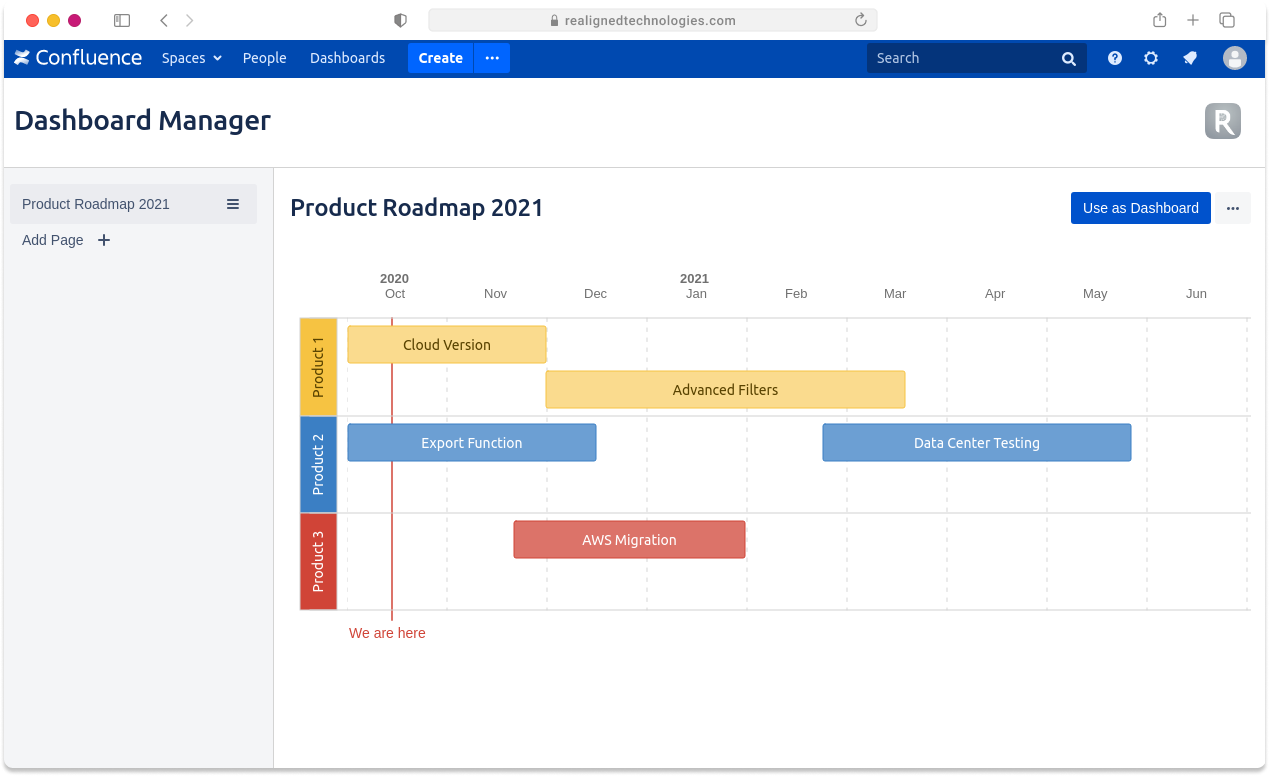Click the plus icon next to Add Page
Screen dimensions: 1270x776
[x=103, y=240]
